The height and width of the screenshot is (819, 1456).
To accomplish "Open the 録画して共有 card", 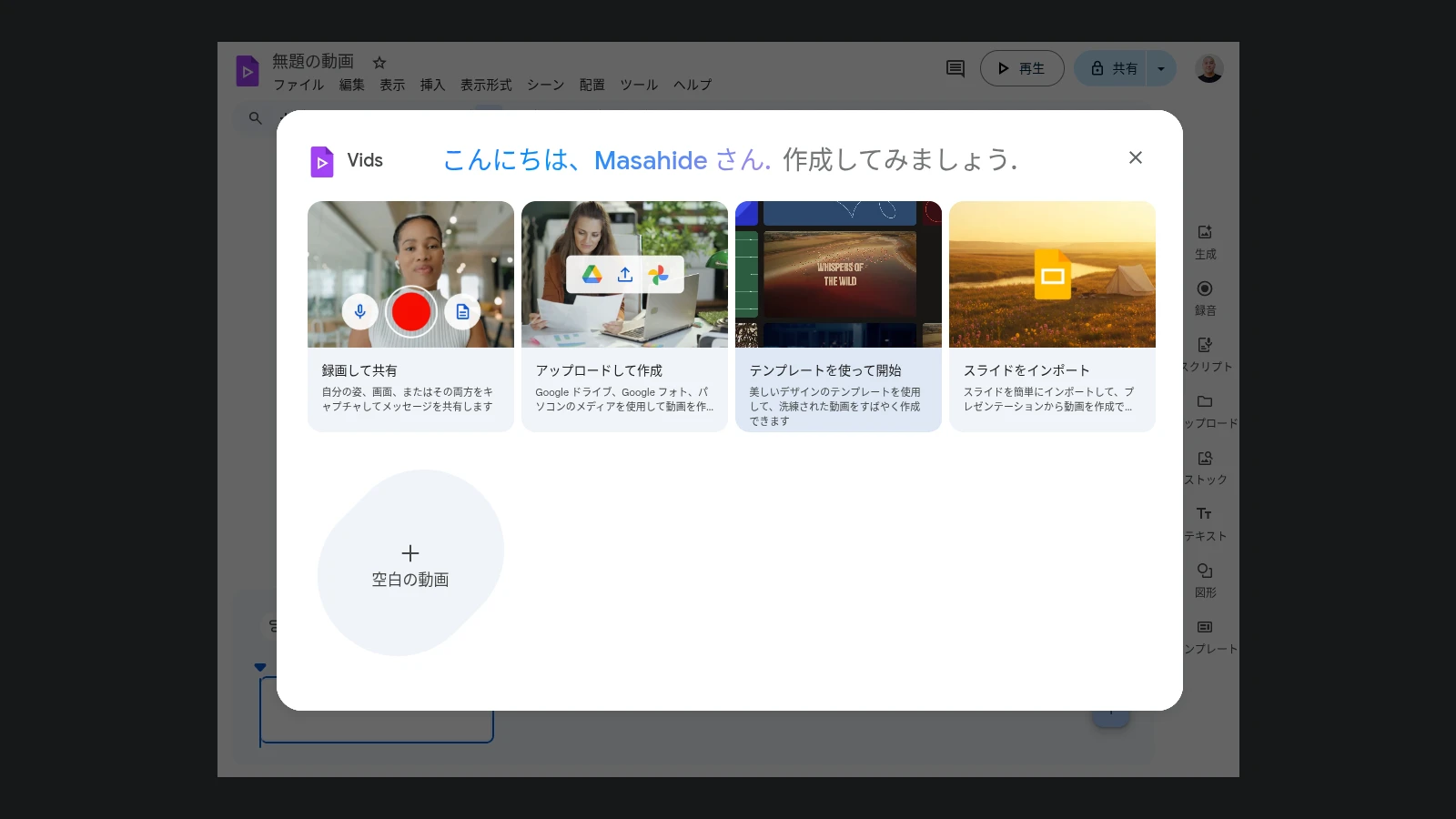I will click(x=410, y=316).
